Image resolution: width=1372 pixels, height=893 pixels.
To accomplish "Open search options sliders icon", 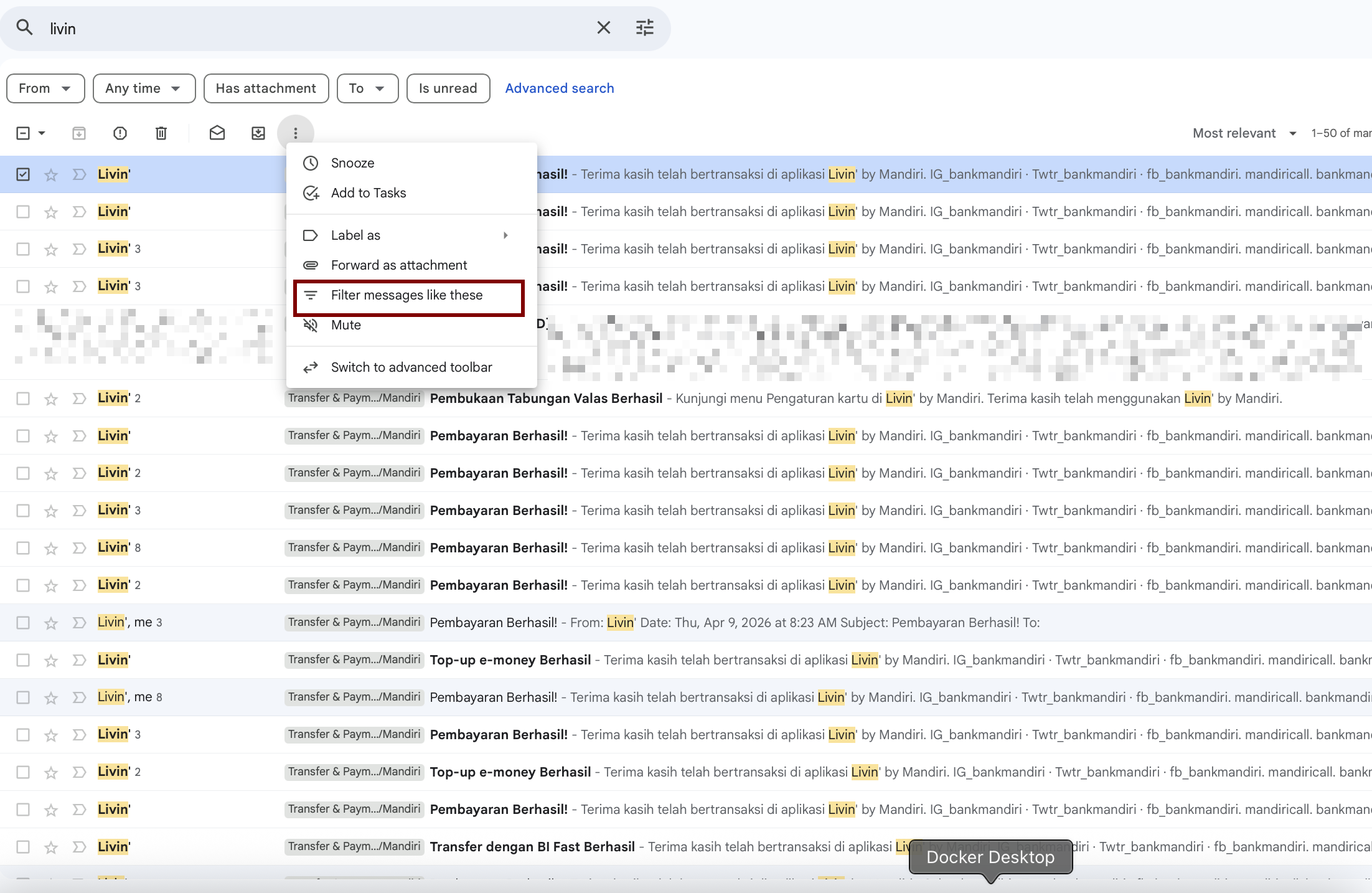I will (644, 27).
